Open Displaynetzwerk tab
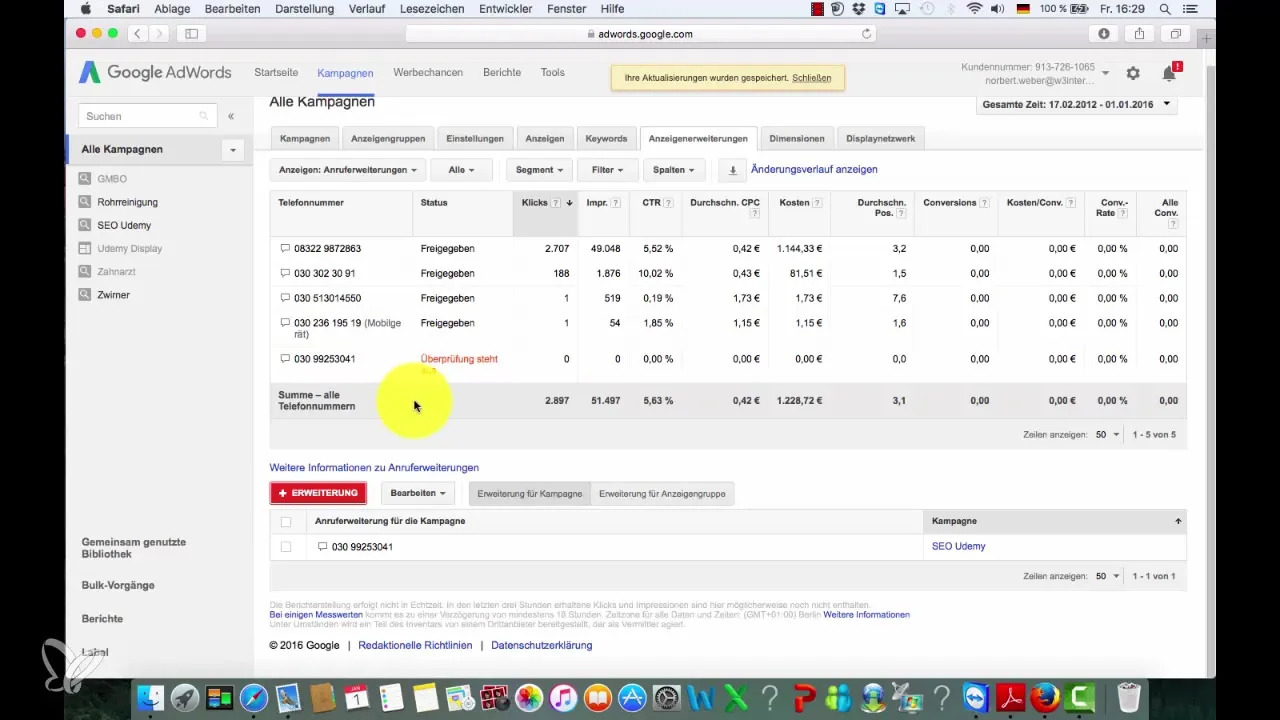The image size is (1280, 720). pos(880,139)
